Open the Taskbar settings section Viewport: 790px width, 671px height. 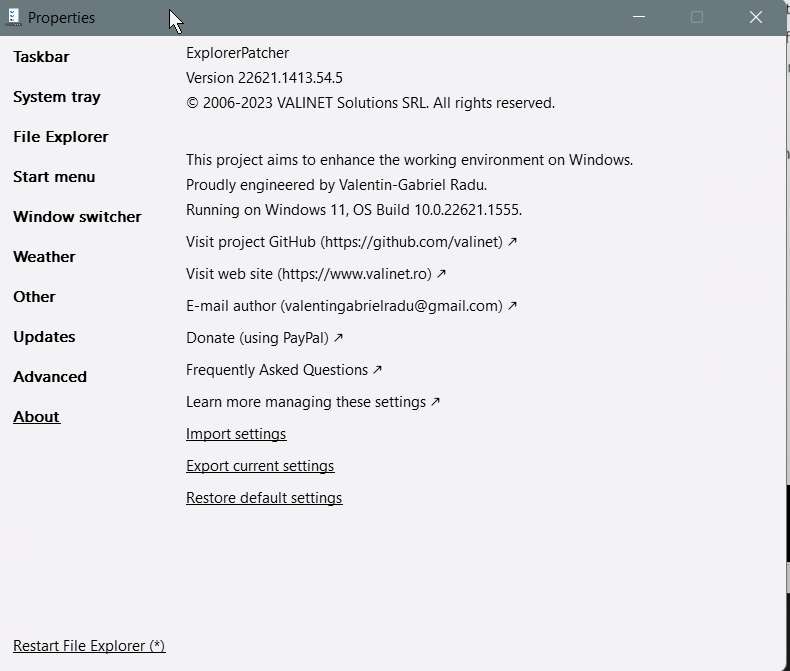pos(41,57)
